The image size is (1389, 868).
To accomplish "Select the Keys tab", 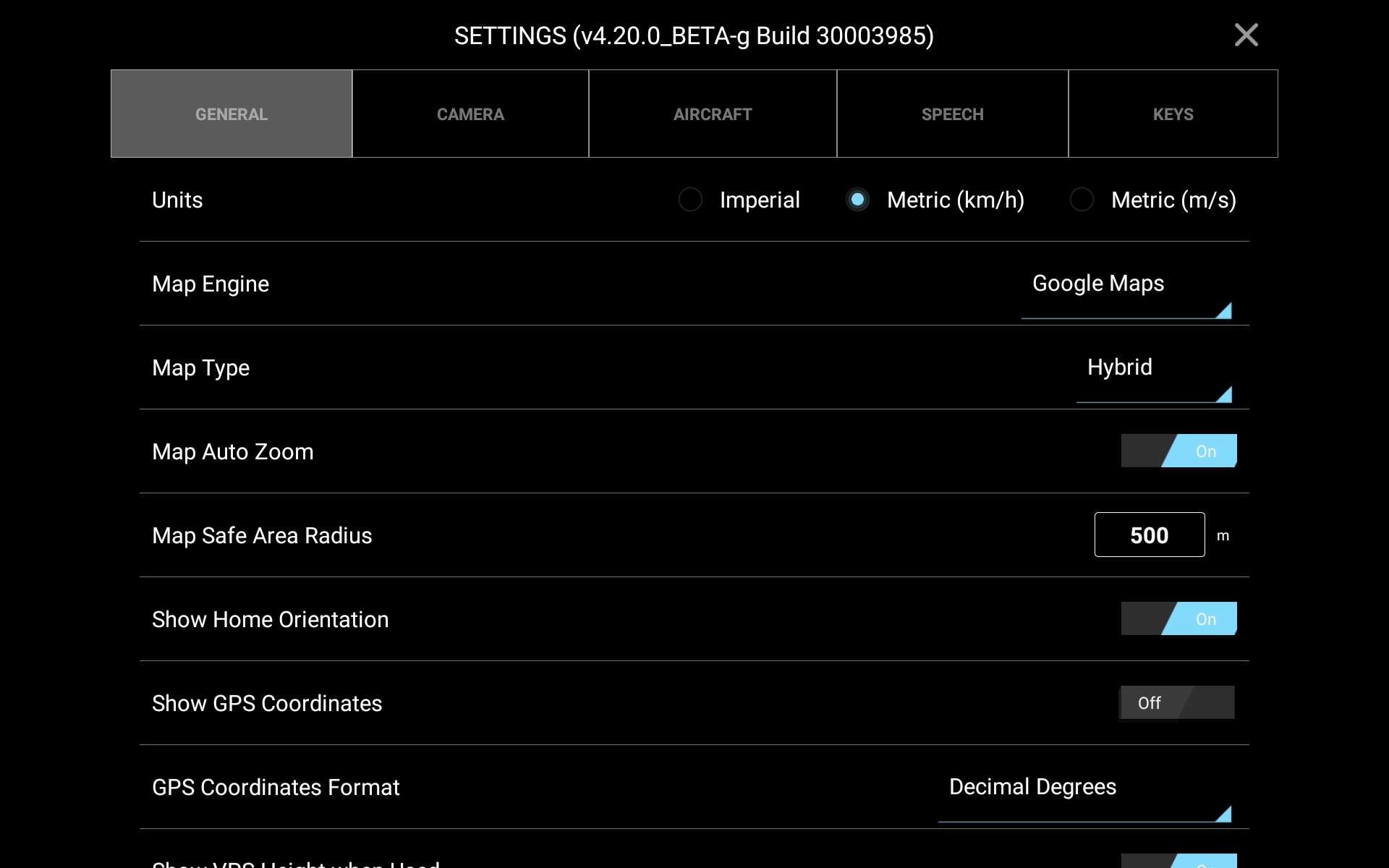I will point(1173,114).
